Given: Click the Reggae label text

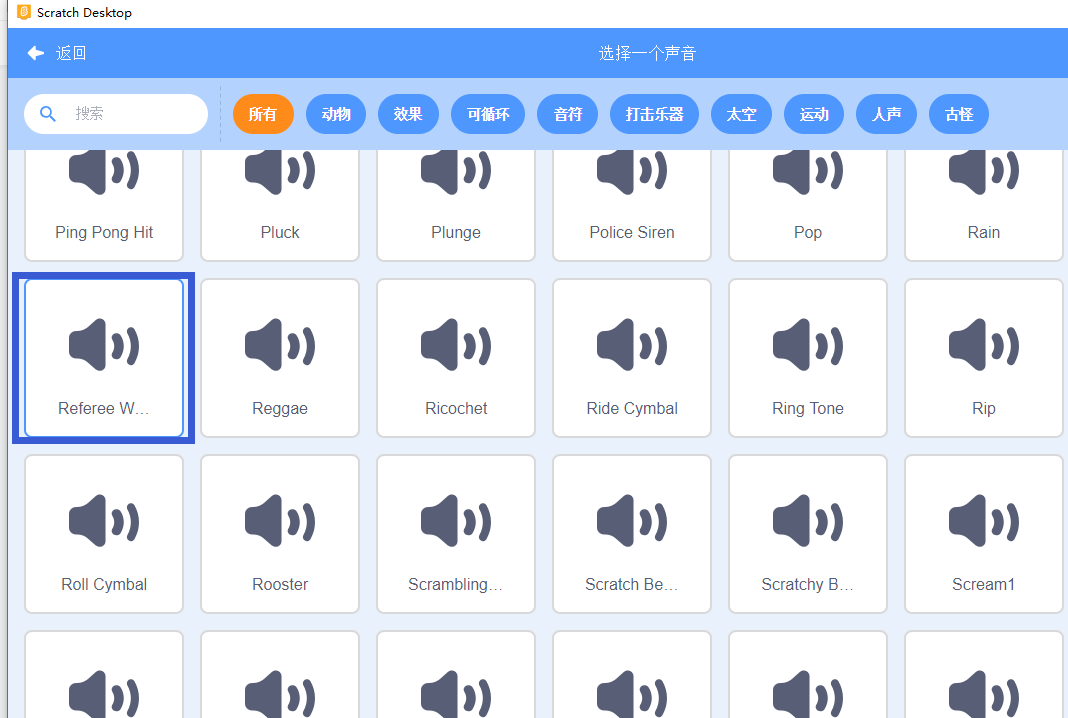Looking at the screenshot, I should (280, 409).
